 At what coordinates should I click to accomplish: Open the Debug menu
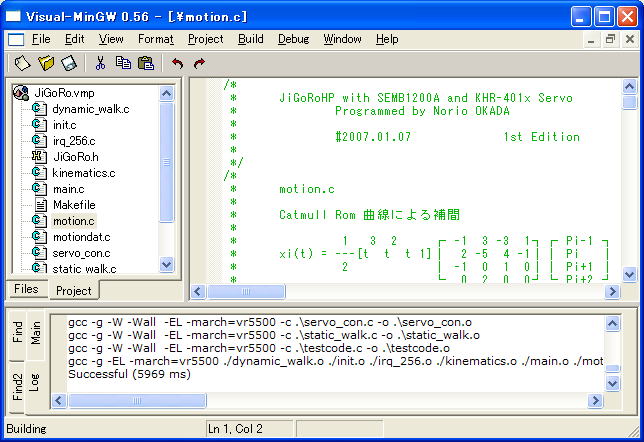[x=293, y=39]
